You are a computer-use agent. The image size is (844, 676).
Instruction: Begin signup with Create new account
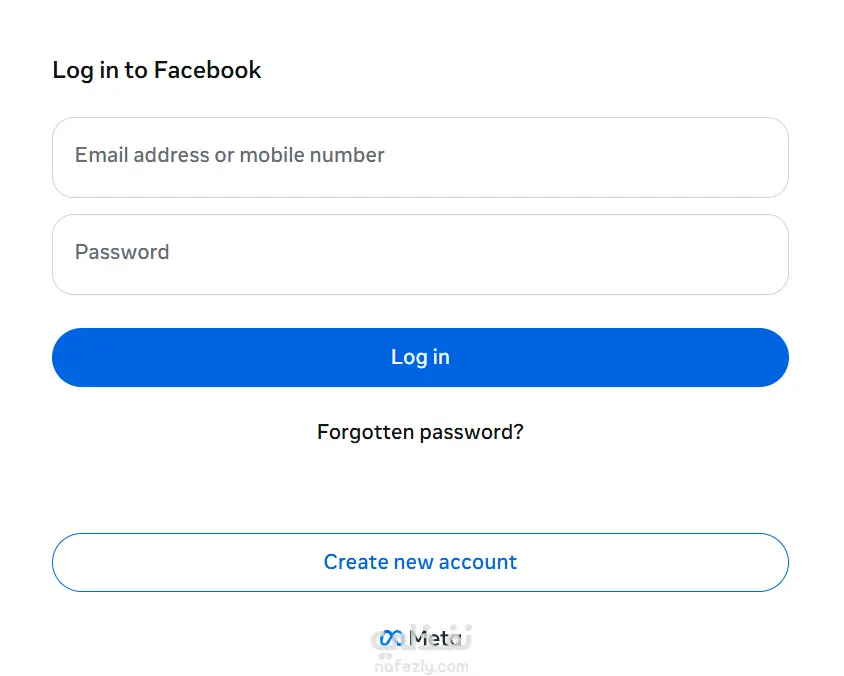420,562
